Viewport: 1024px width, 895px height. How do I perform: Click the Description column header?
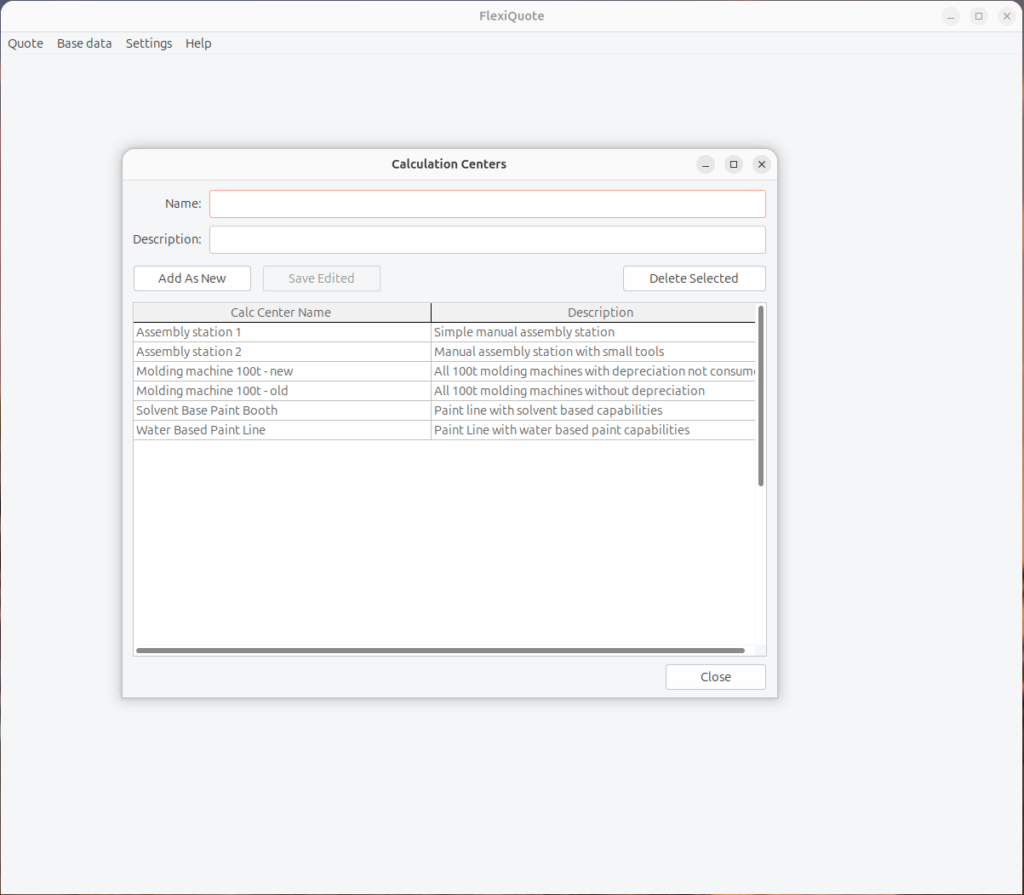[x=600, y=312]
